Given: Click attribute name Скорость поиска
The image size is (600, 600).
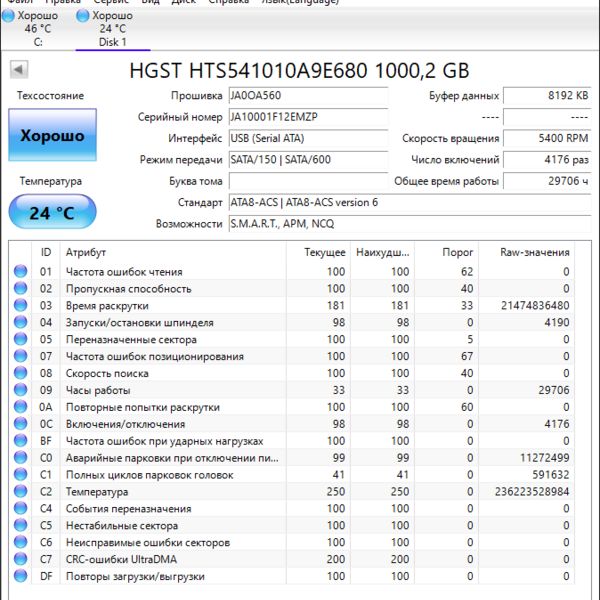Looking at the screenshot, I should click(x=107, y=373).
